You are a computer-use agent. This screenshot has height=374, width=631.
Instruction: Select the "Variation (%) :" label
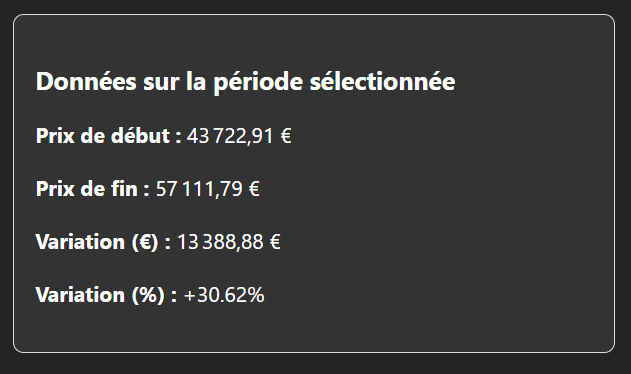pyautogui.click(x=106, y=295)
